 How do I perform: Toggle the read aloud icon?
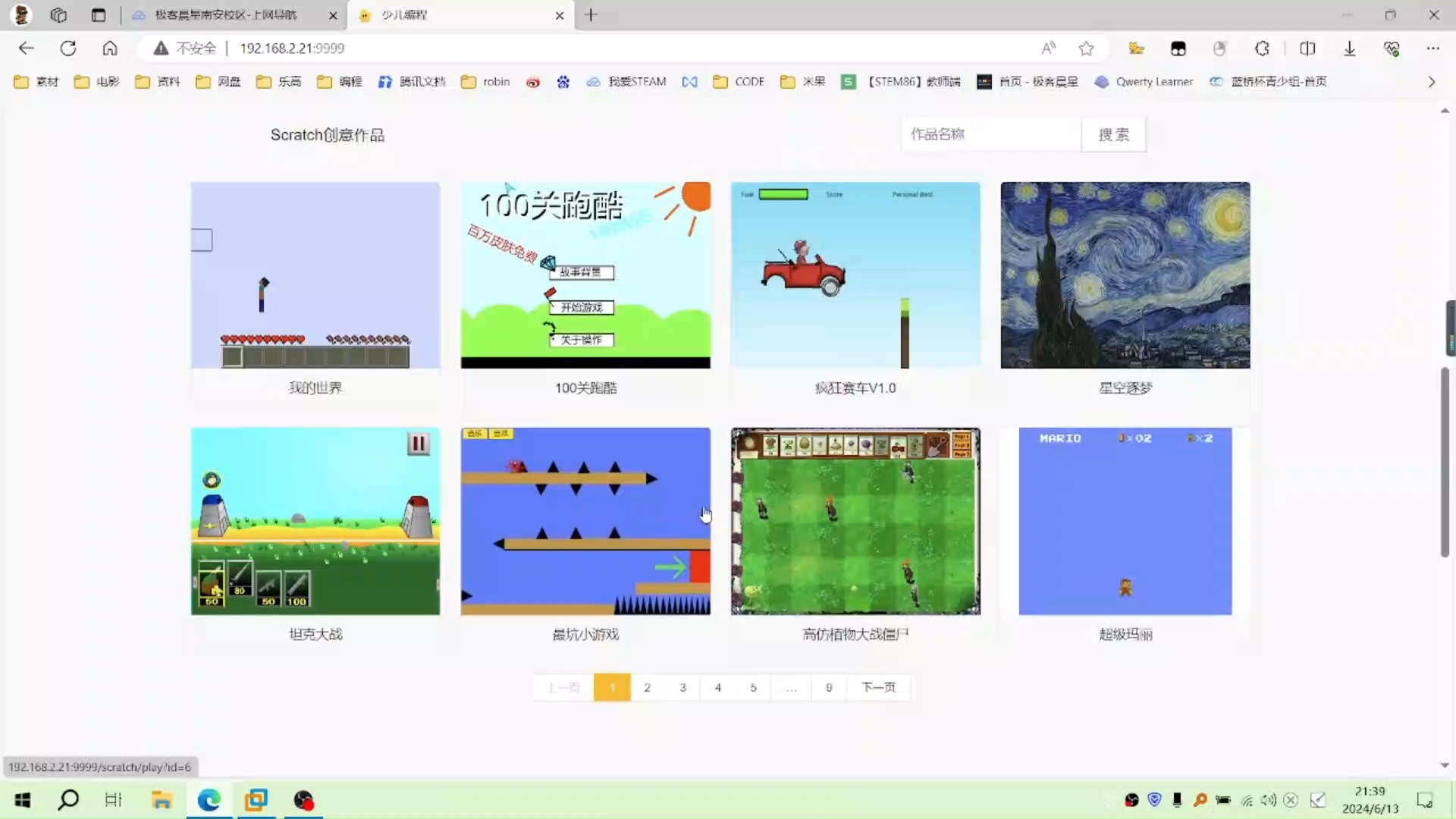coord(1048,49)
